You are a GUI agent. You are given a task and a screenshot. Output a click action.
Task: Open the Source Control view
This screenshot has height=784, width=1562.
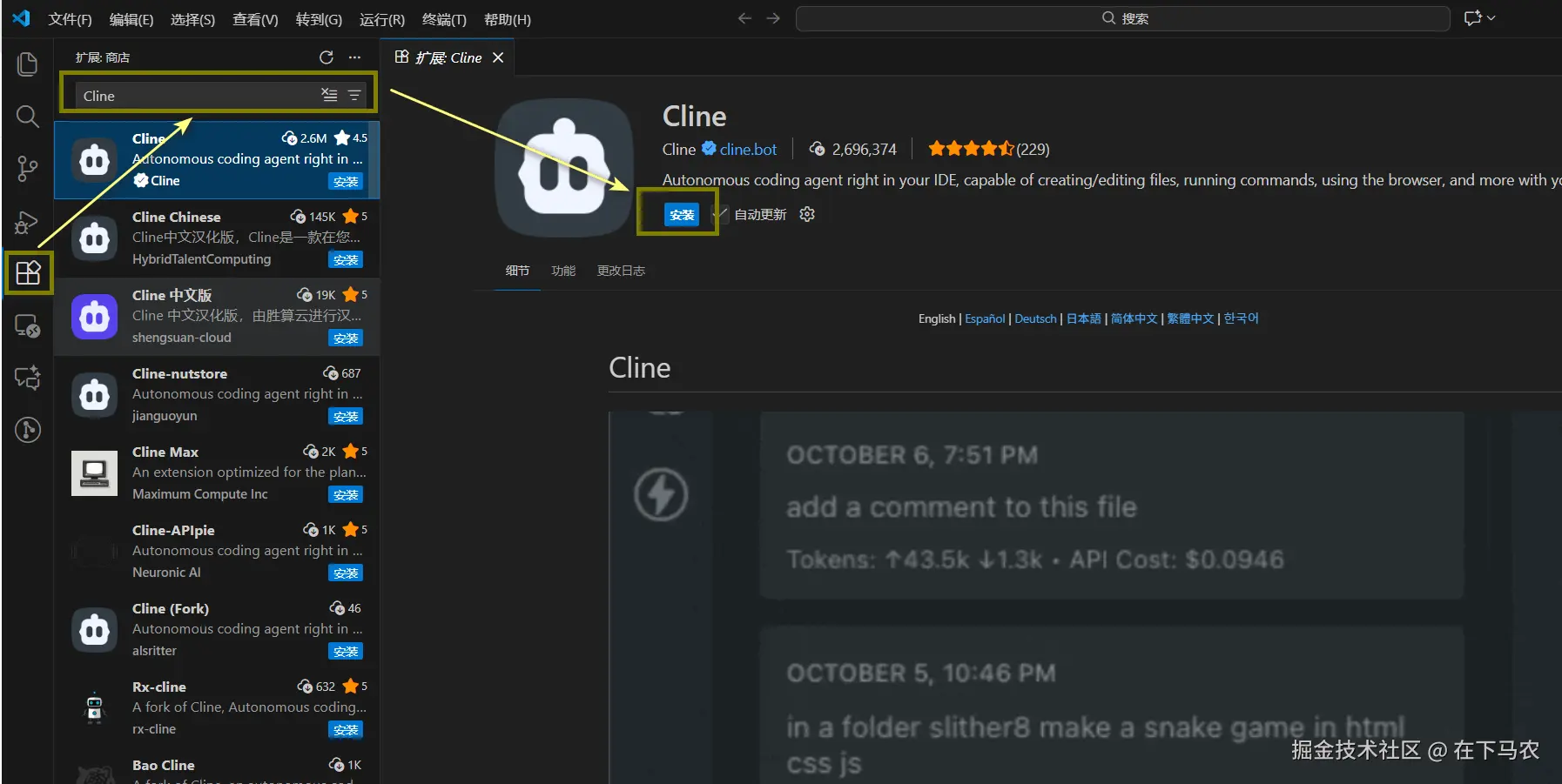[28, 169]
